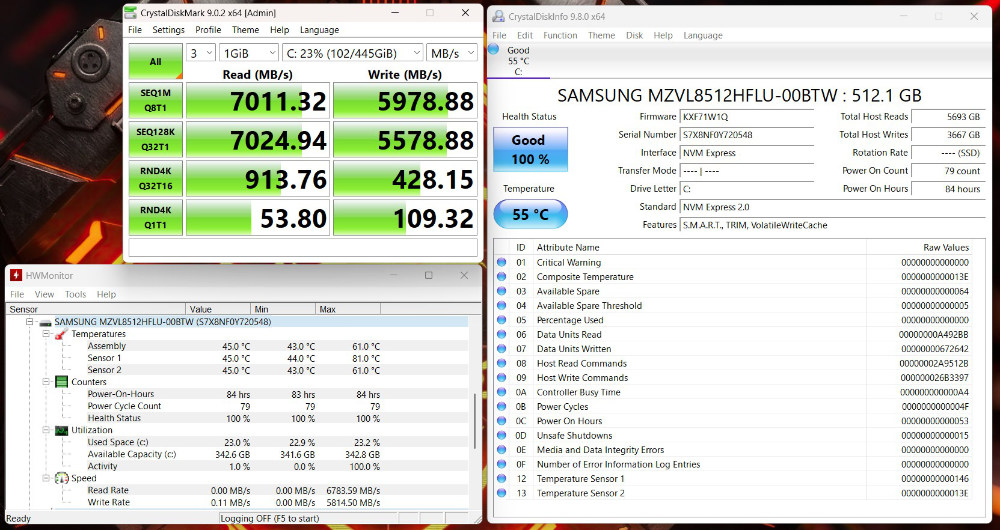This screenshot has width=1000, height=530.
Task: Click the status dot for Unsafe Shutdowns
Action: [x=502, y=436]
